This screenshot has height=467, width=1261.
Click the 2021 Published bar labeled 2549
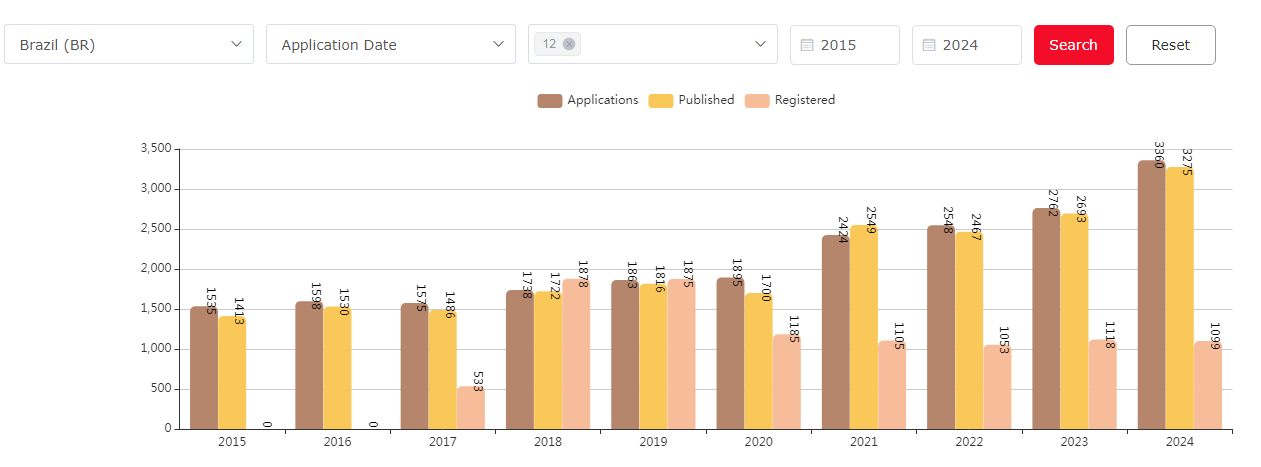pos(864,330)
